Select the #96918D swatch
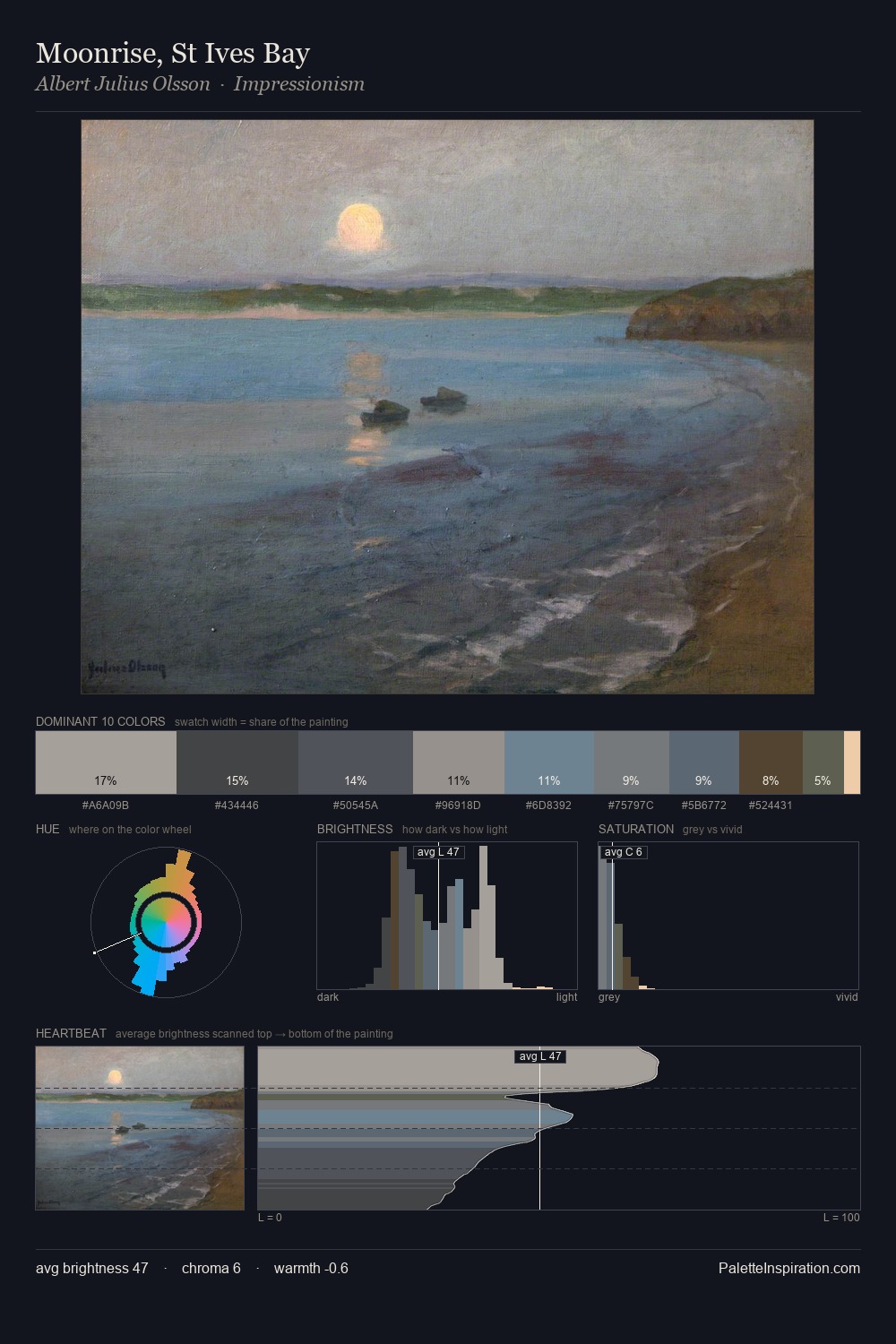The image size is (896, 1344). 459,762
